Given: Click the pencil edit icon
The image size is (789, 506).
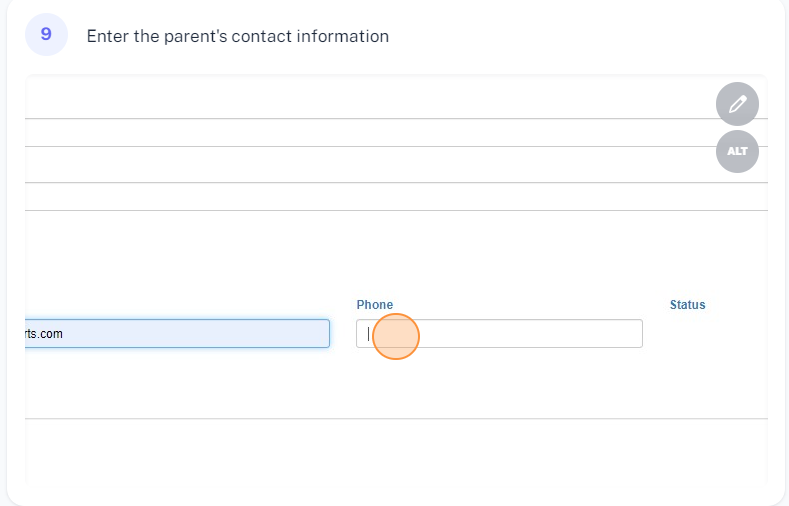Looking at the screenshot, I should (x=737, y=103).
